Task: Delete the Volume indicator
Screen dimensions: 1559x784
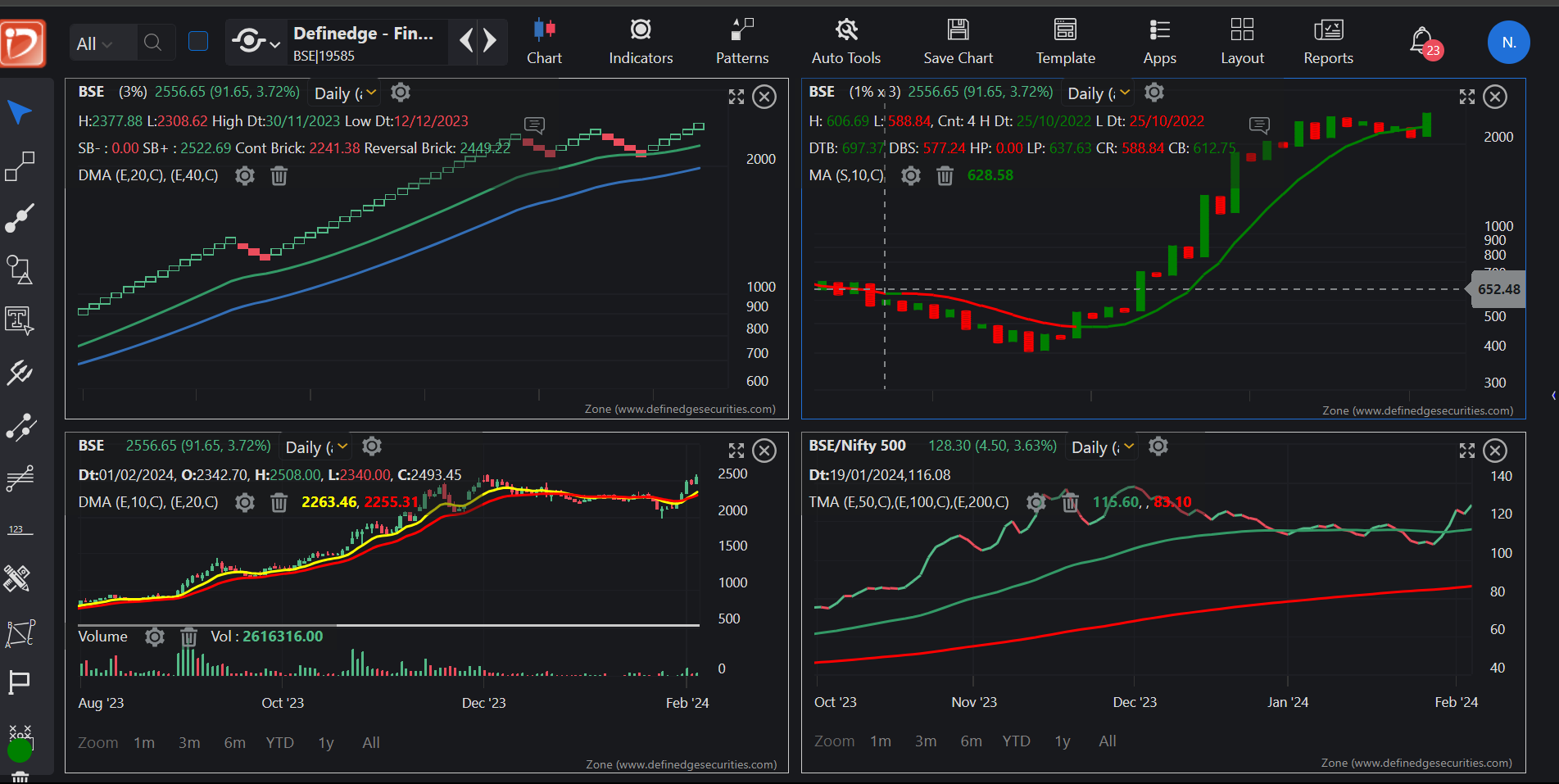Action: click(189, 637)
